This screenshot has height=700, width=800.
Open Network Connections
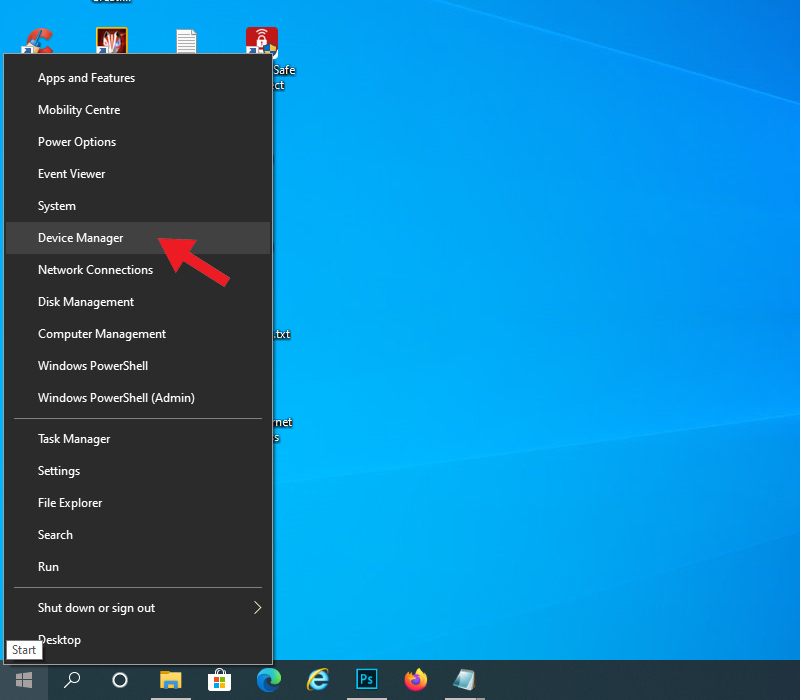pyautogui.click(x=138, y=270)
